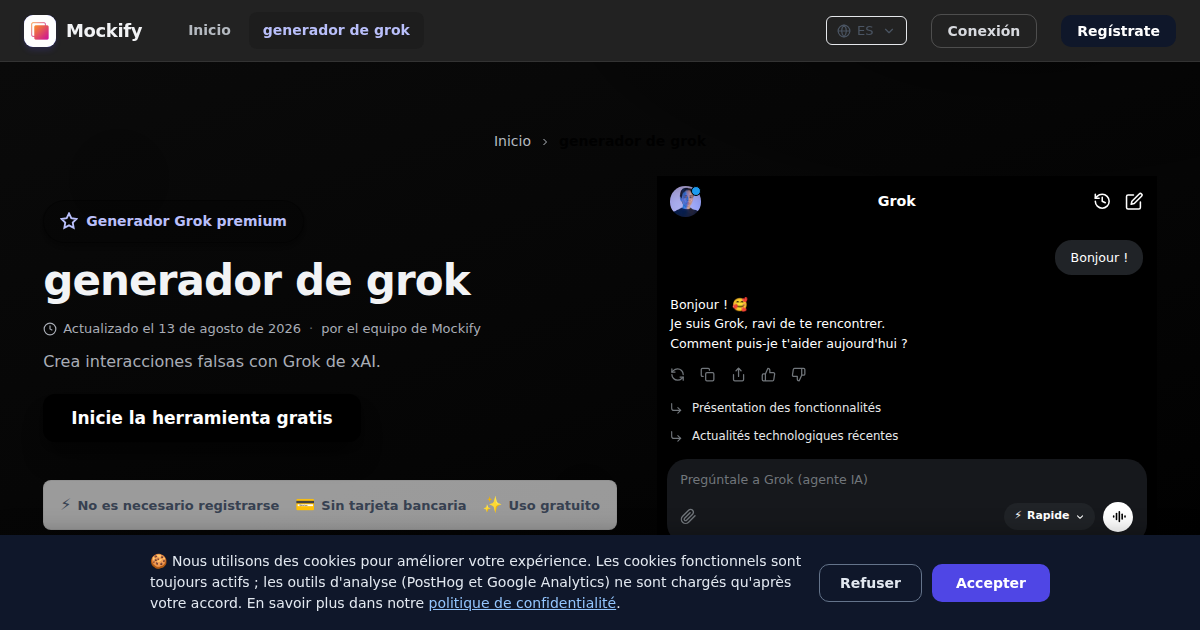This screenshot has width=1200, height=630.
Task: Click the Mockify brand name
Action: [x=104, y=31]
